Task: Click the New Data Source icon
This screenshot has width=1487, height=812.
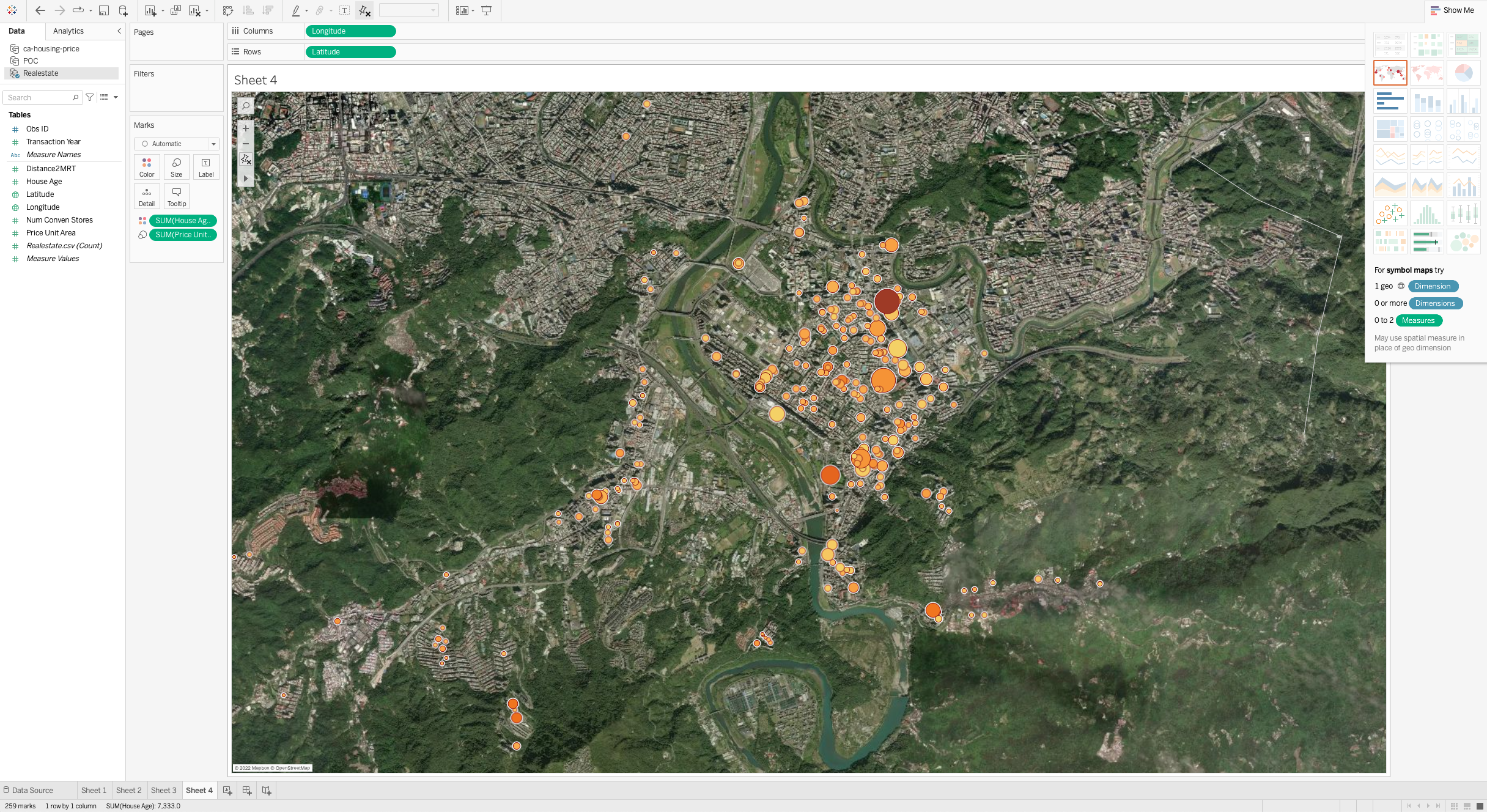Action: point(123,10)
